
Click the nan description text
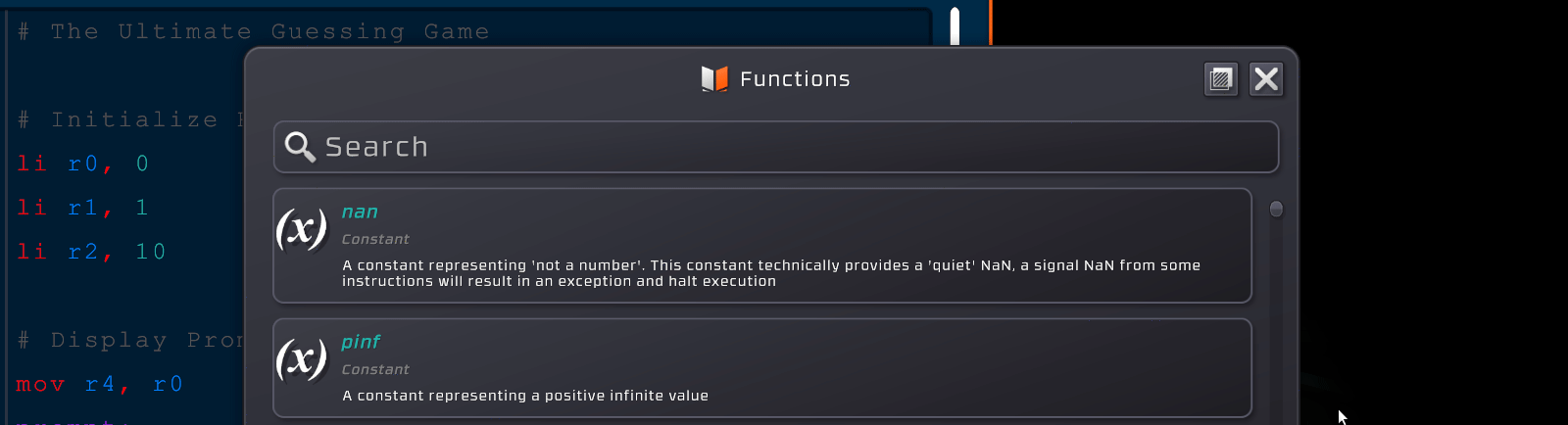770,273
